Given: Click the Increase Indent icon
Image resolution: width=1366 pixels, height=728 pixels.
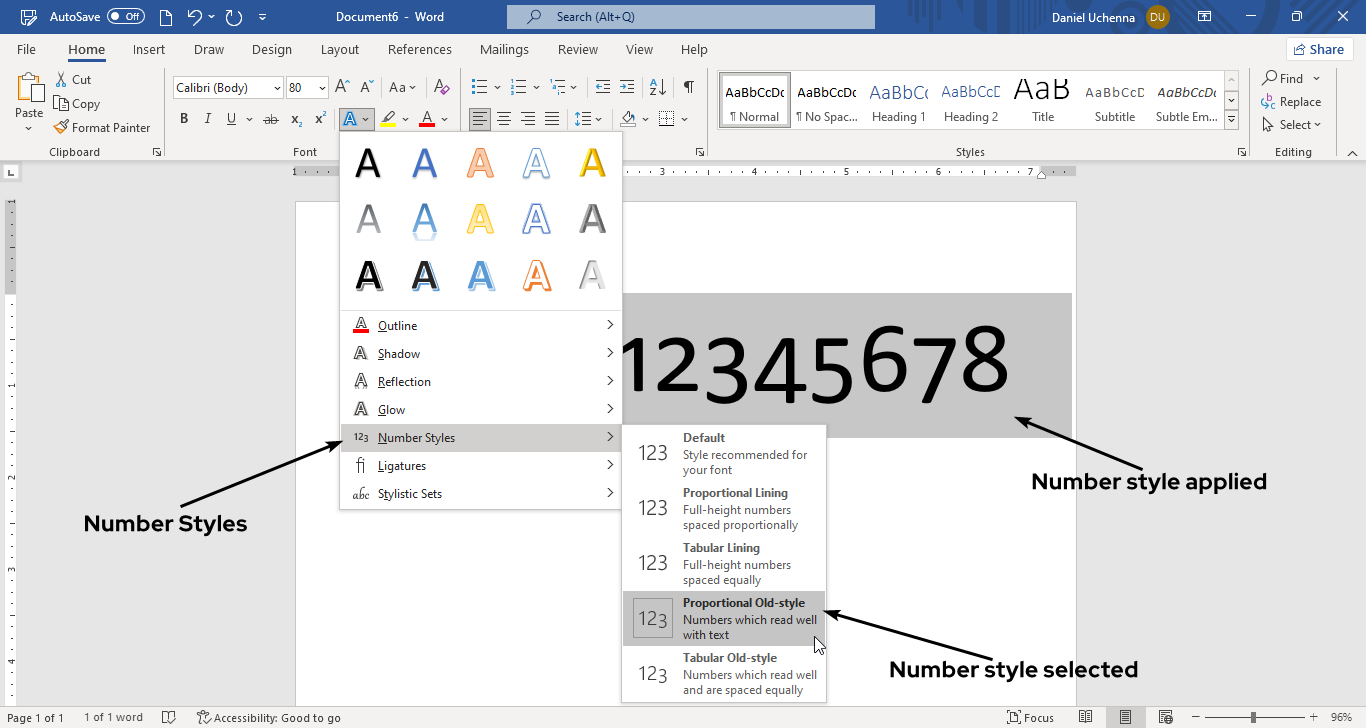Looking at the screenshot, I should pyautogui.click(x=627, y=87).
